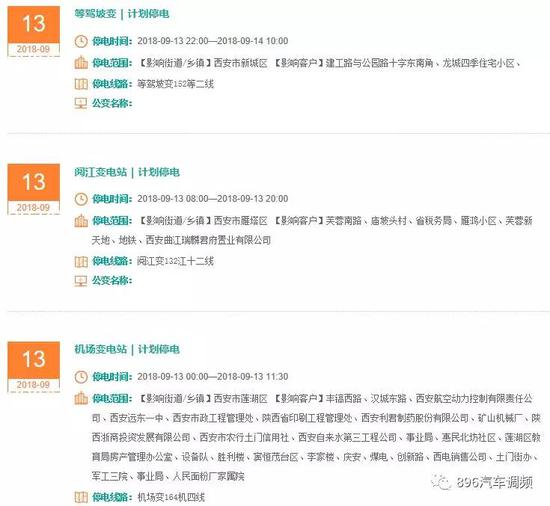This screenshot has width=550, height=506.
Task: Click the clock icon in 机场变电站 entry
Action: (81, 377)
